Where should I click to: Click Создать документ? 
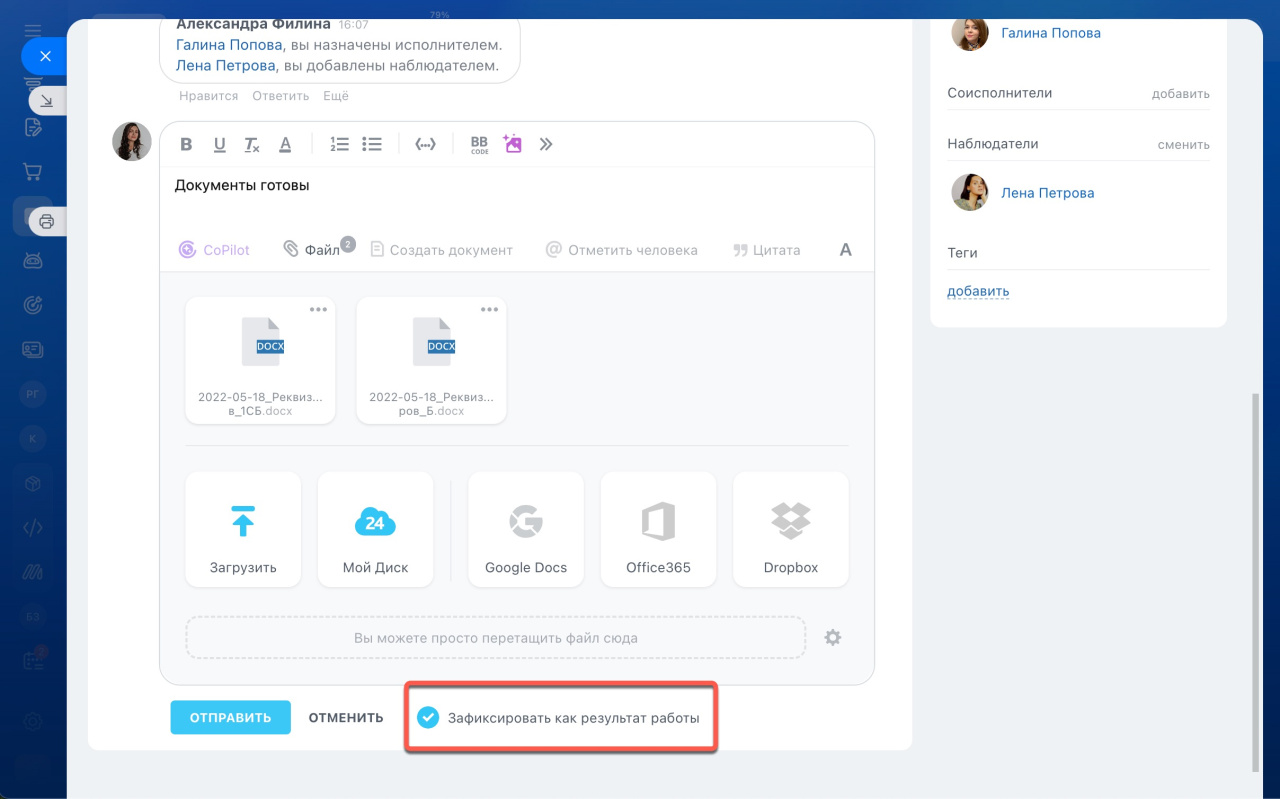tap(441, 250)
